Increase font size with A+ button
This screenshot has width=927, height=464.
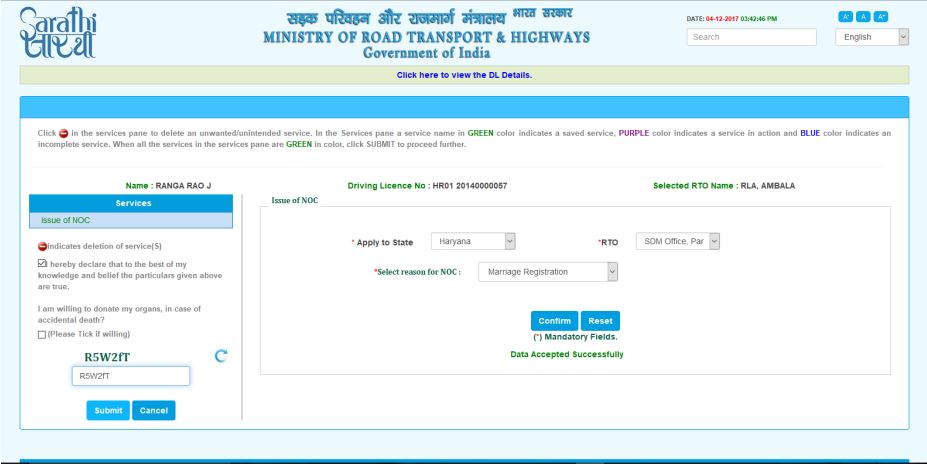[881, 17]
